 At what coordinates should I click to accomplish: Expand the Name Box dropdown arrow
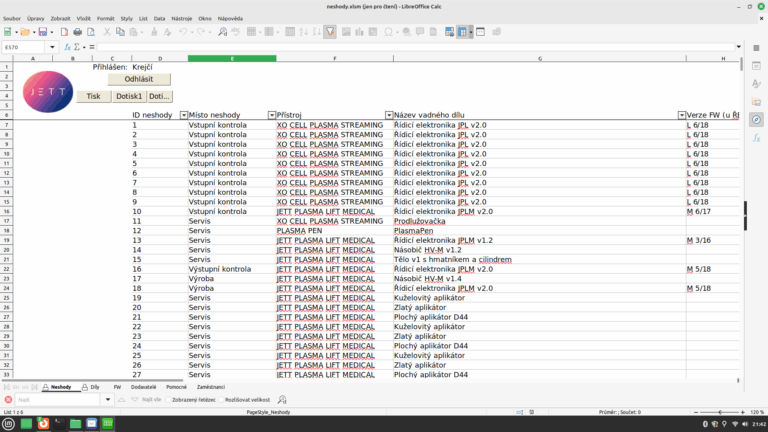[52, 47]
